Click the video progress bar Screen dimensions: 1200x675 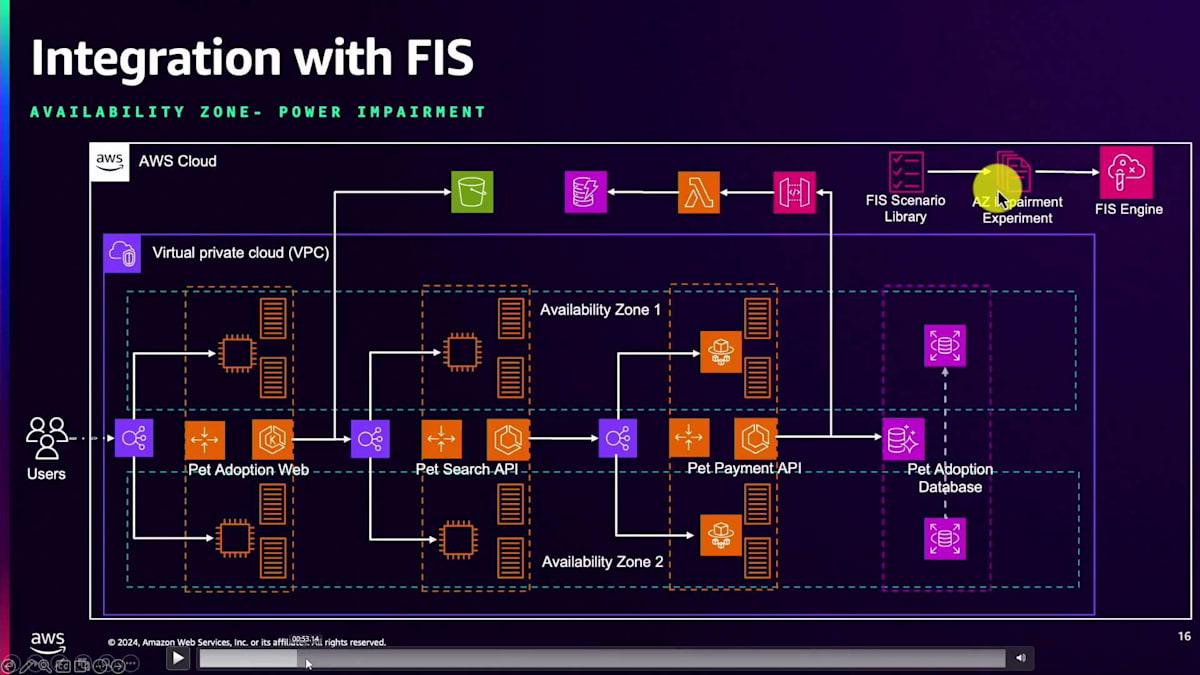coord(602,658)
